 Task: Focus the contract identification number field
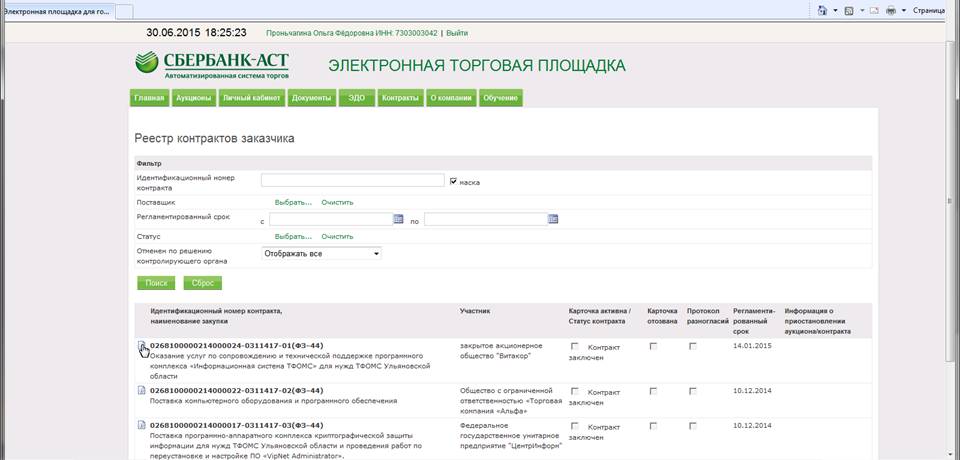[x=352, y=181]
